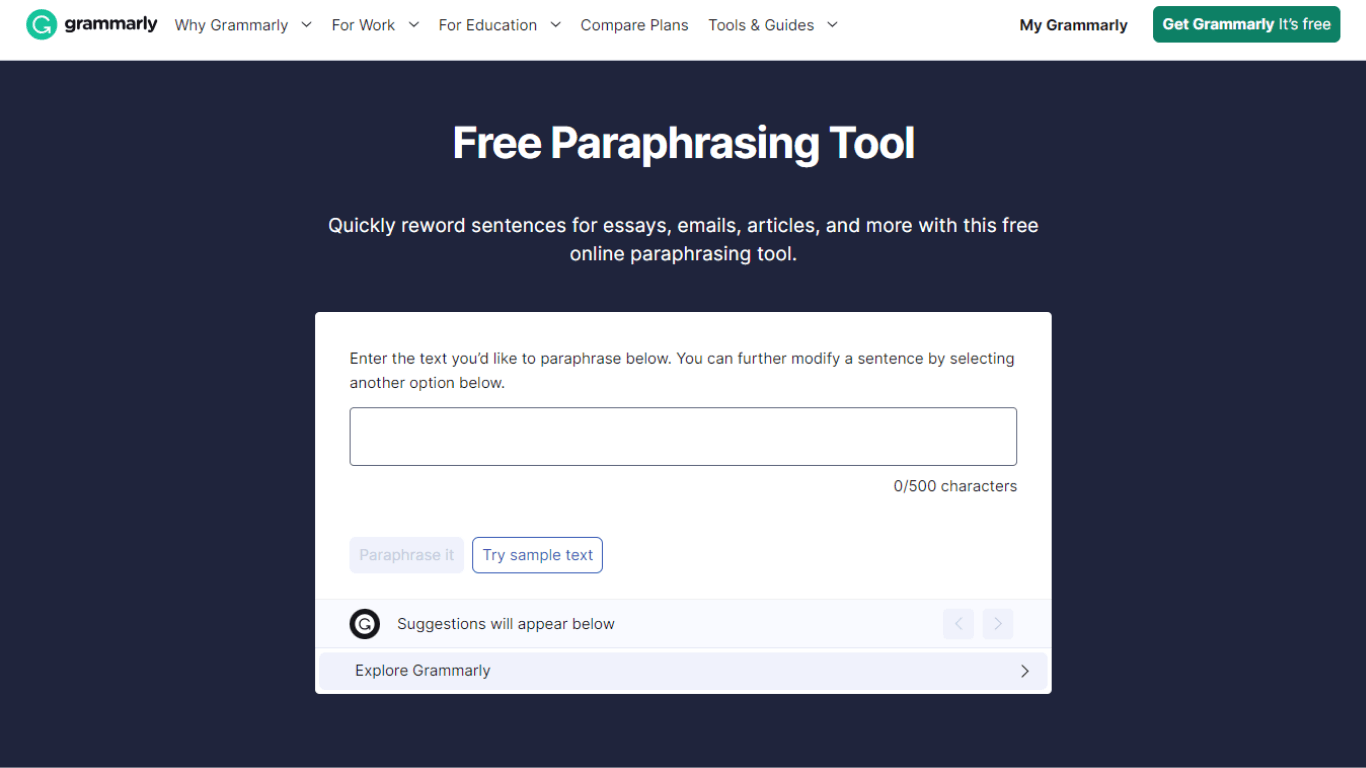
Task: Click the Grammarly logo in header
Action: click(x=92, y=24)
